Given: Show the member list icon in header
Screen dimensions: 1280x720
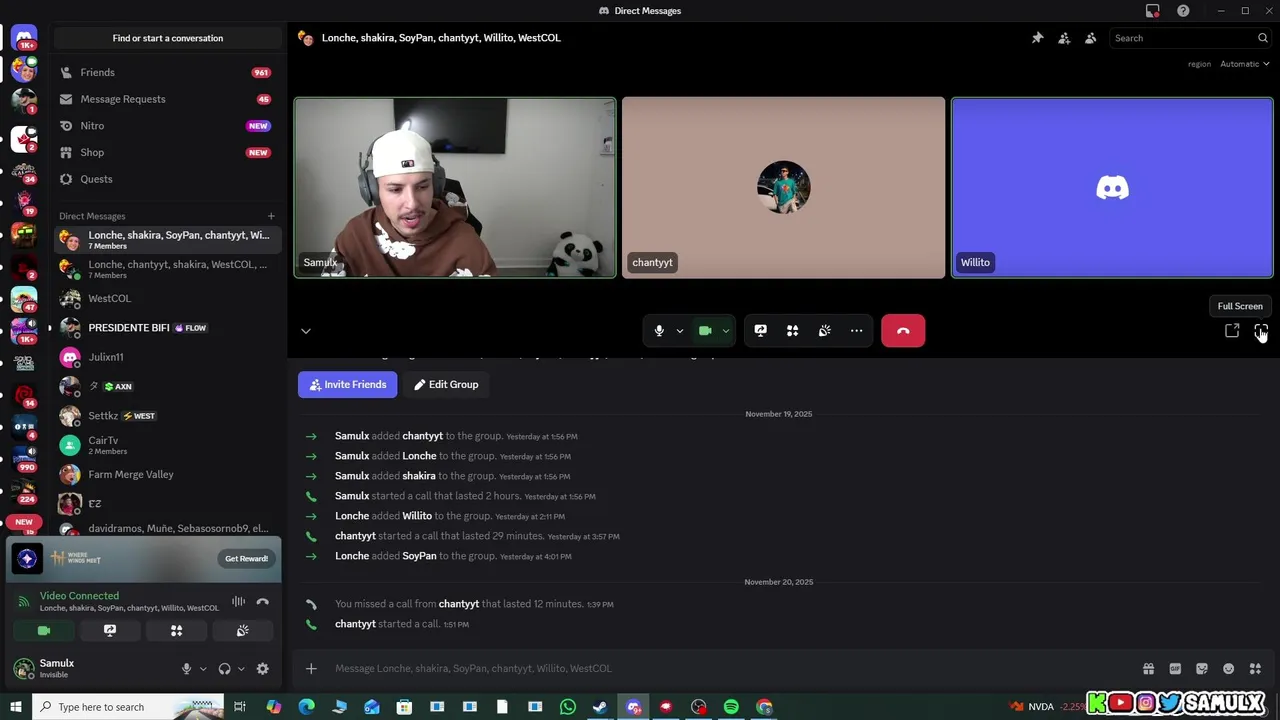Looking at the screenshot, I should pos(1090,38).
